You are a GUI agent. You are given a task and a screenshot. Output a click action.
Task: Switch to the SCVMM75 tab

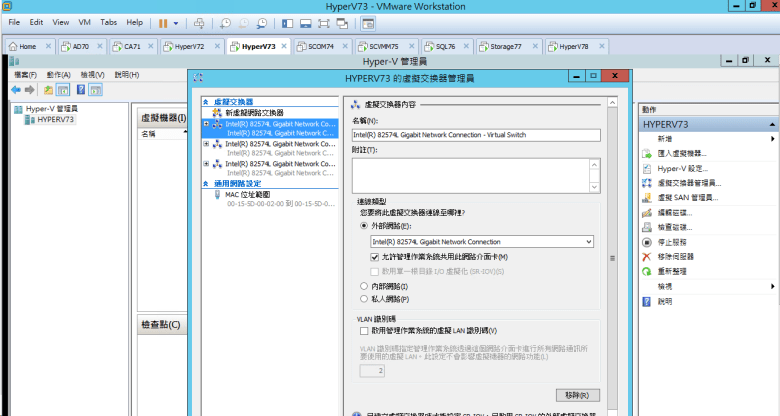point(379,46)
